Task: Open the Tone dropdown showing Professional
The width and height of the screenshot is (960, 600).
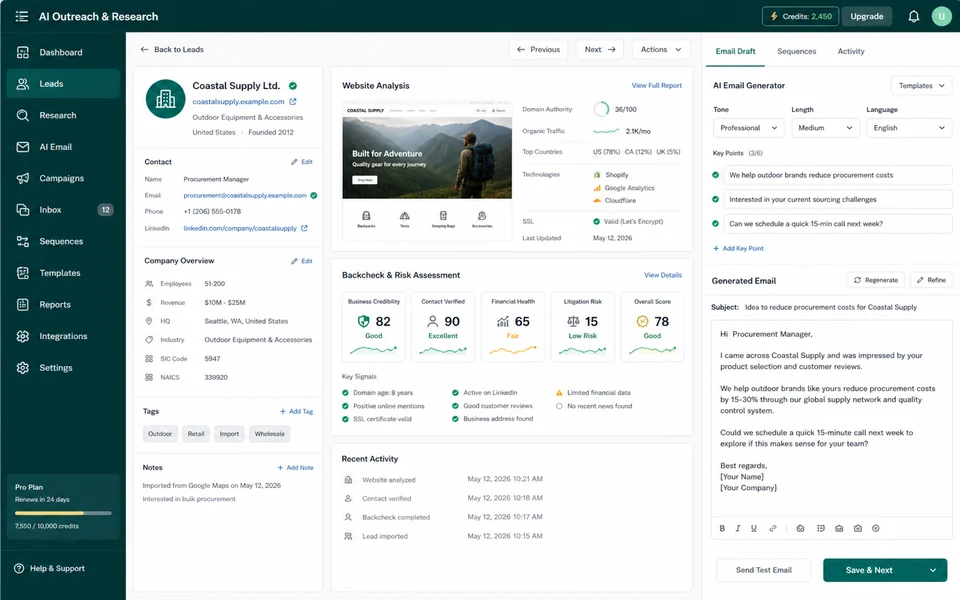Action: [748, 128]
